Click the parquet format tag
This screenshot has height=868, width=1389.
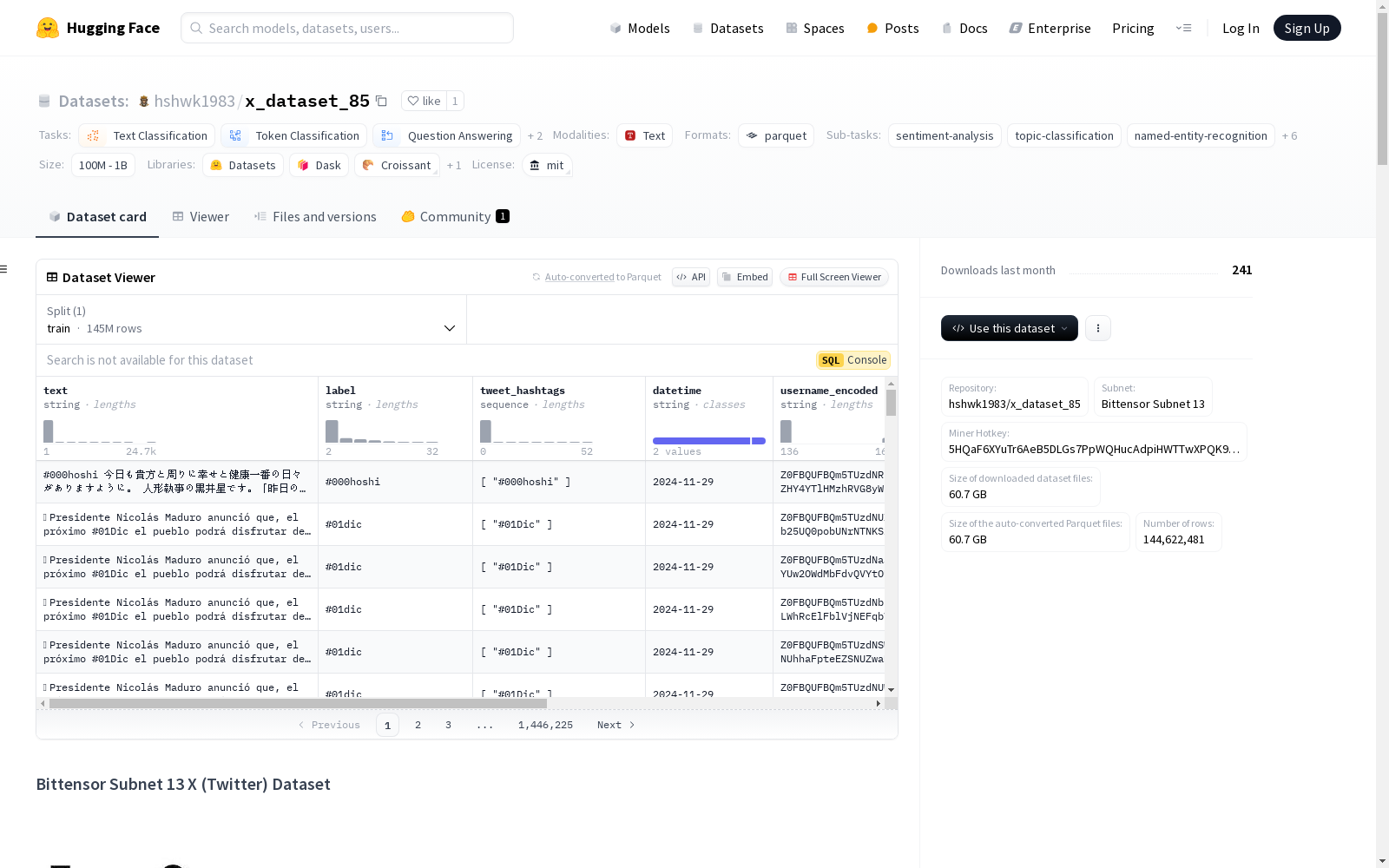776,135
